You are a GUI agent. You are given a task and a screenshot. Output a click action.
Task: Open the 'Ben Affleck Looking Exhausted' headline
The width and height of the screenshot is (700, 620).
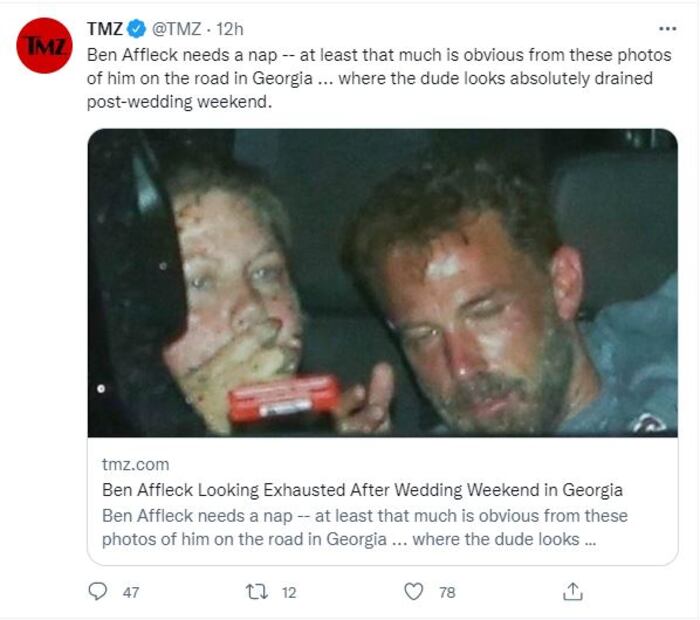(362, 490)
